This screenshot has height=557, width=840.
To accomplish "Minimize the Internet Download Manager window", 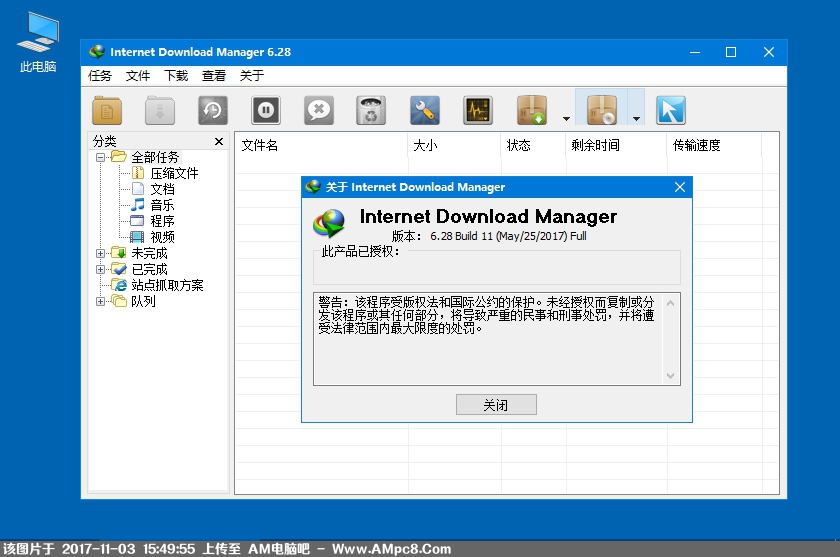I will click(x=695, y=52).
